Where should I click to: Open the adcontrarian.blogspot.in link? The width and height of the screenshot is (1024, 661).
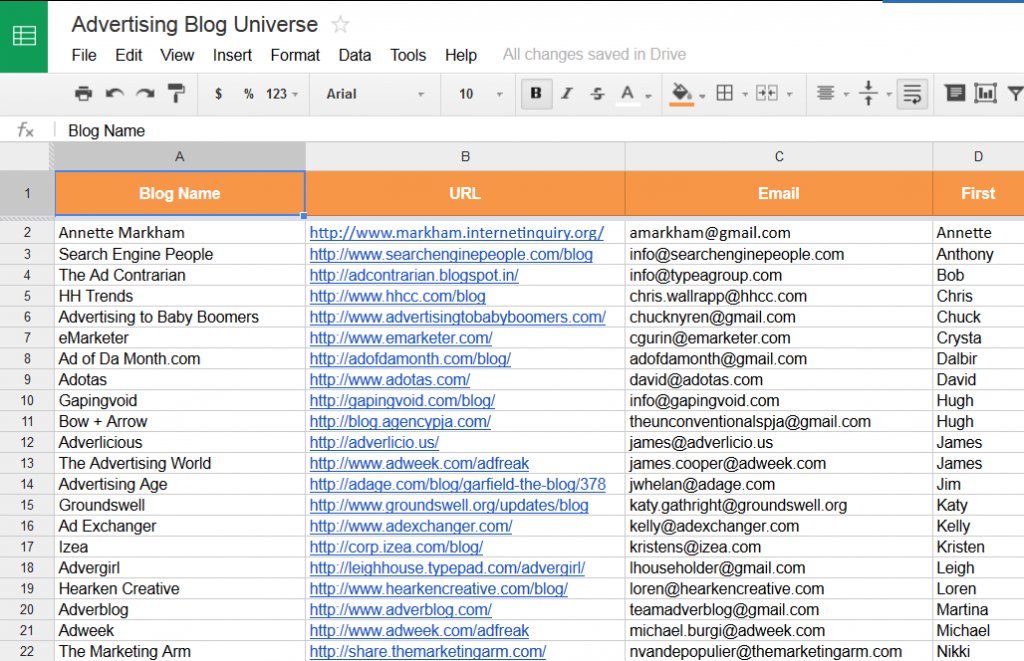coord(414,275)
